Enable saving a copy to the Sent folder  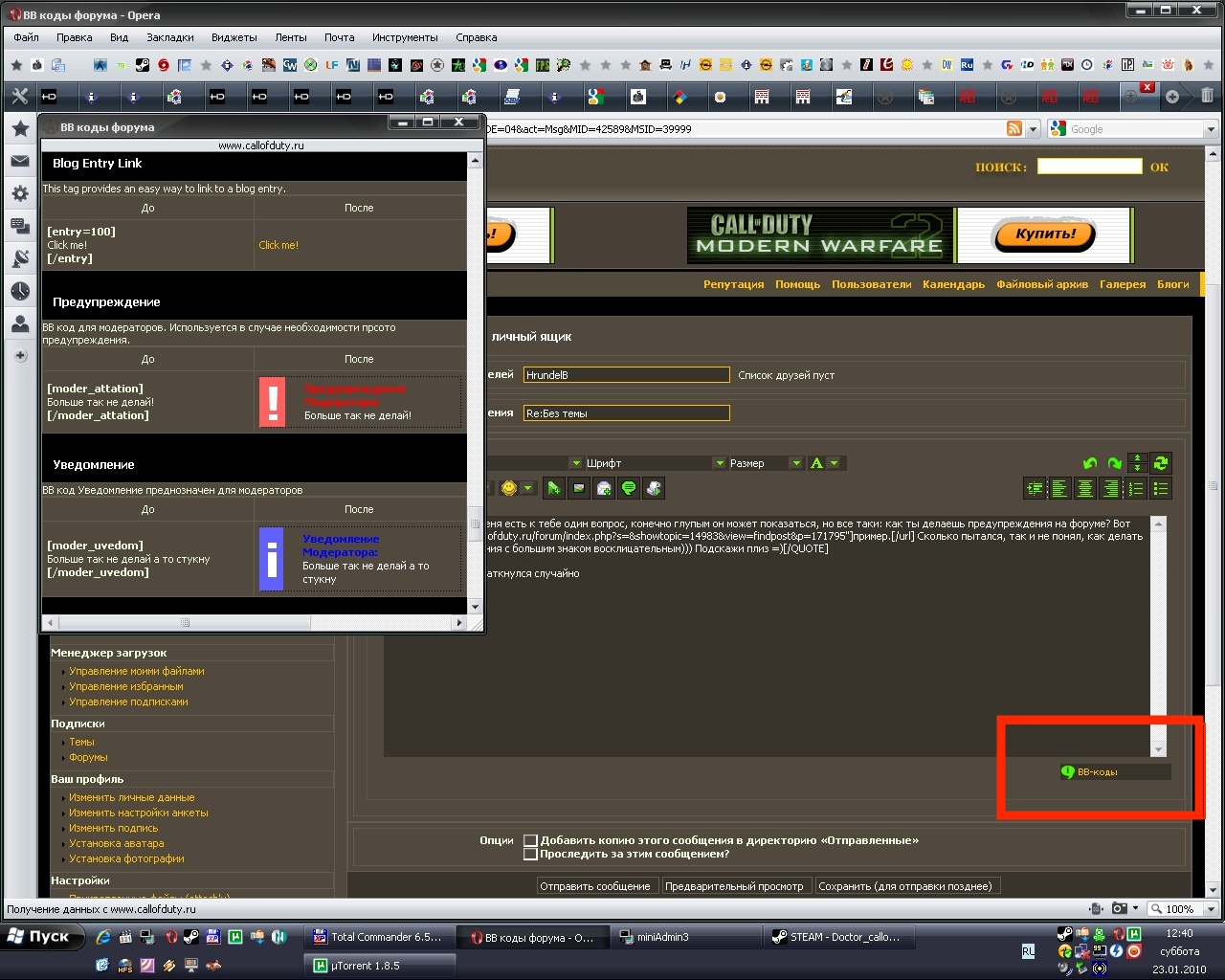530,840
